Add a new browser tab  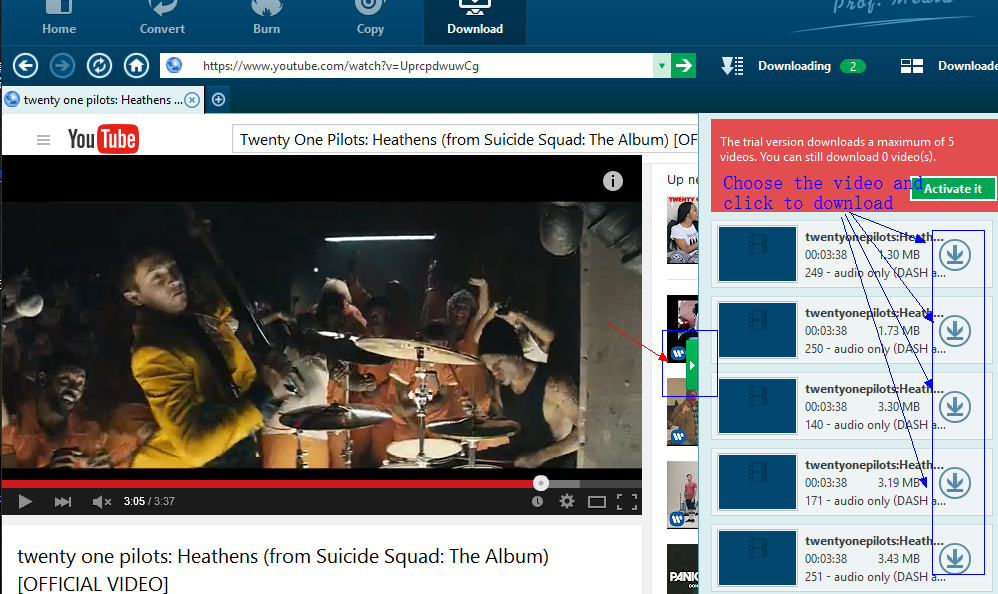pyautogui.click(x=218, y=100)
